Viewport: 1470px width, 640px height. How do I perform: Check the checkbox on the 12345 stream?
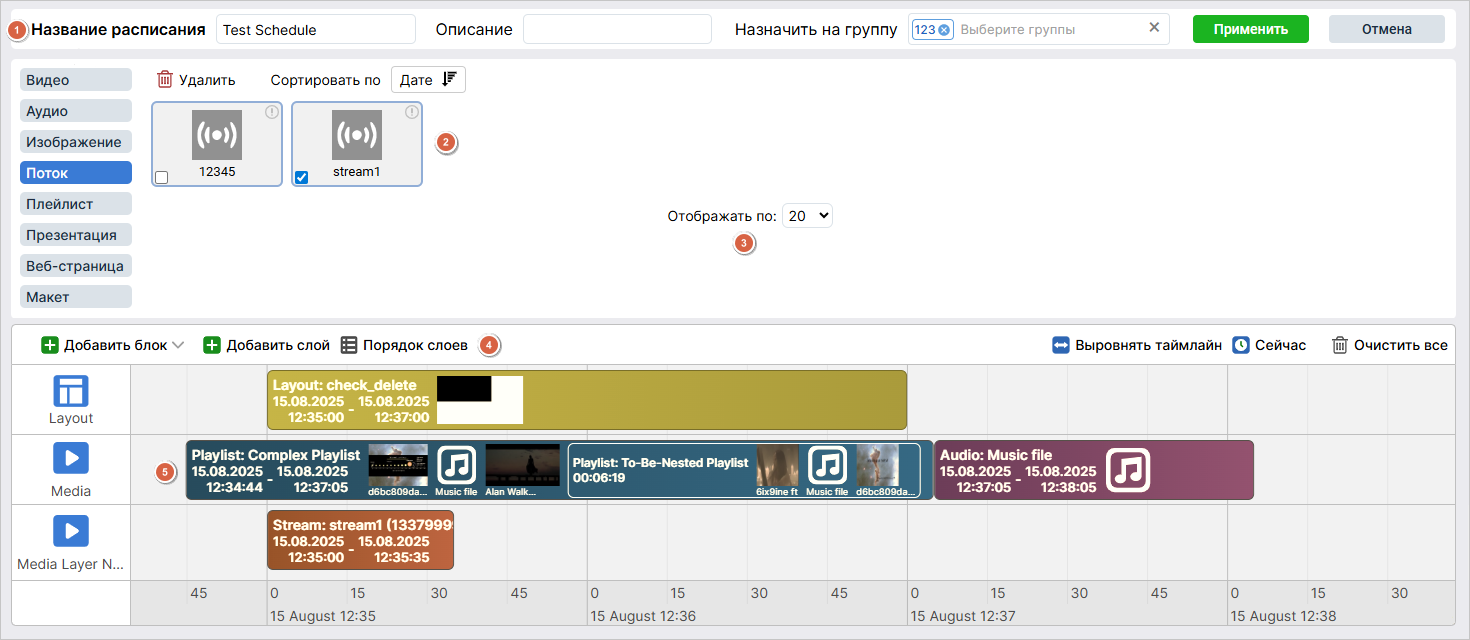pyautogui.click(x=162, y=177)
